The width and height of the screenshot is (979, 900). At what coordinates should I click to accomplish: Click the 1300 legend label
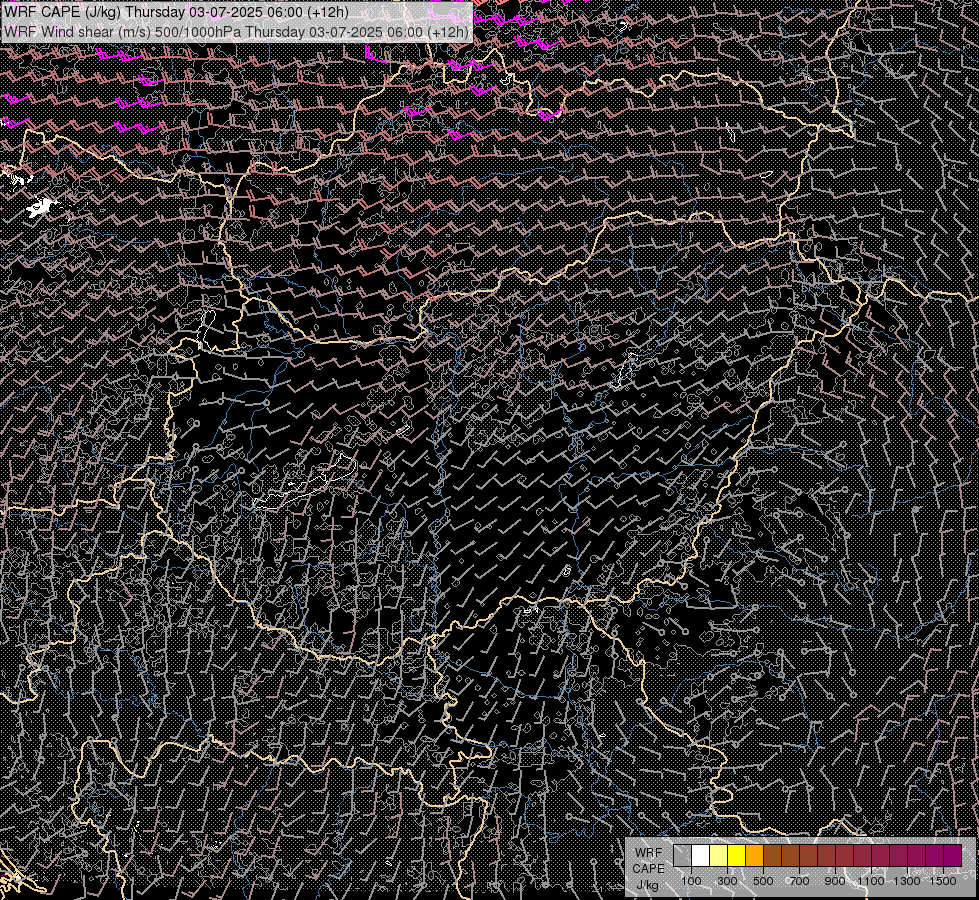[907, 881]
